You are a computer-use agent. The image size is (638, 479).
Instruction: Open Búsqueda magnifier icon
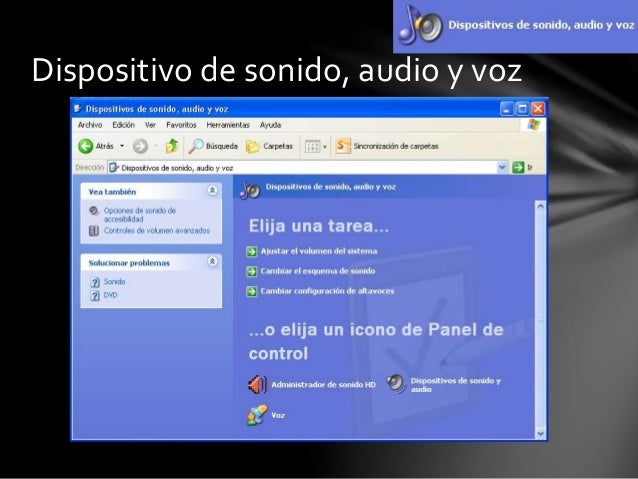pyautogui.click(x=195, y=146)
